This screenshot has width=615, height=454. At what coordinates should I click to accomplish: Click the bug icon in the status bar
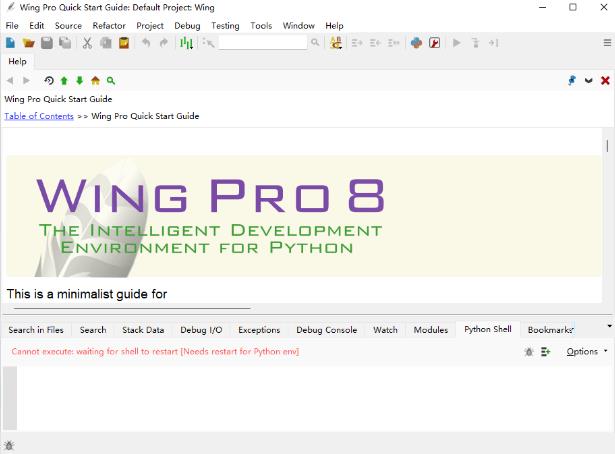9,445
